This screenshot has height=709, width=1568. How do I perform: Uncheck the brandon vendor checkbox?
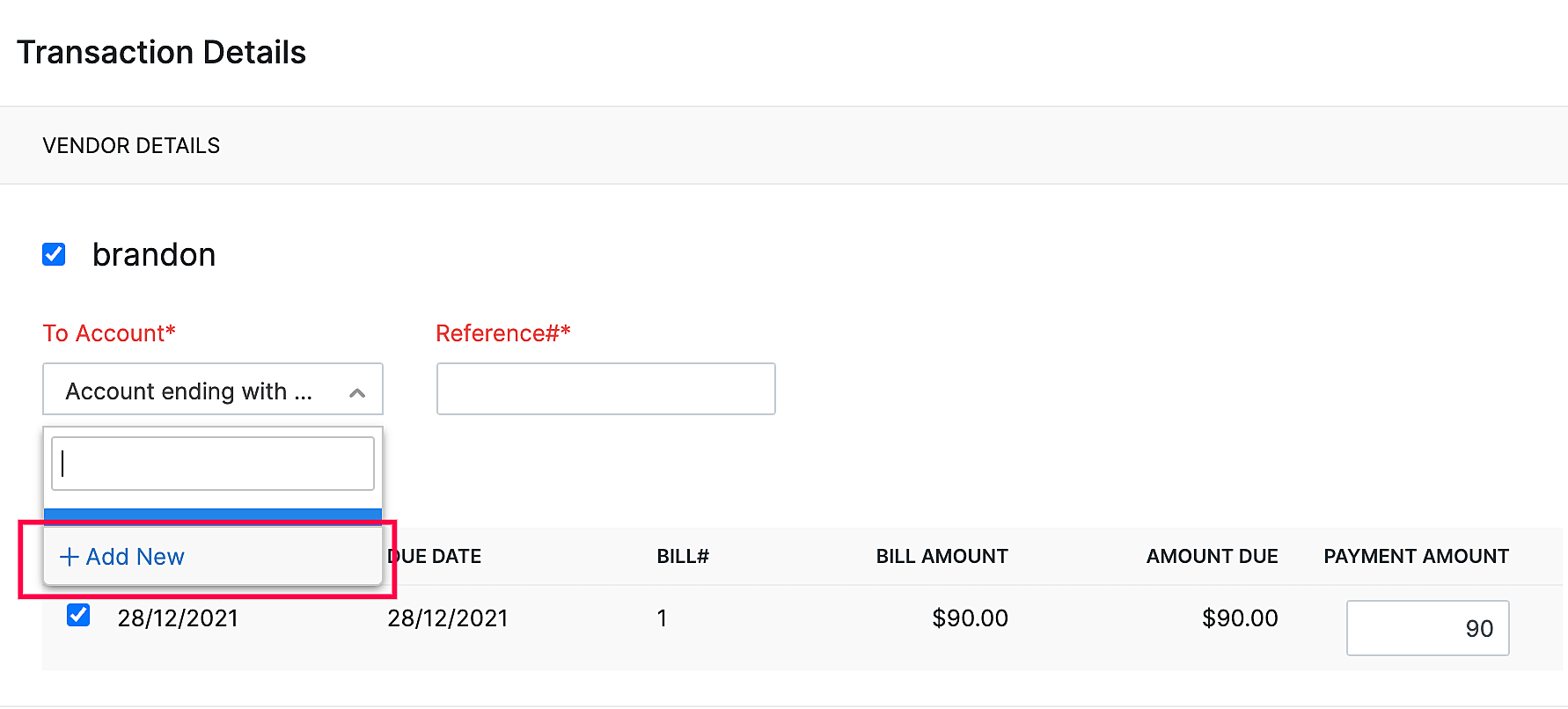[x=54, y=255]
